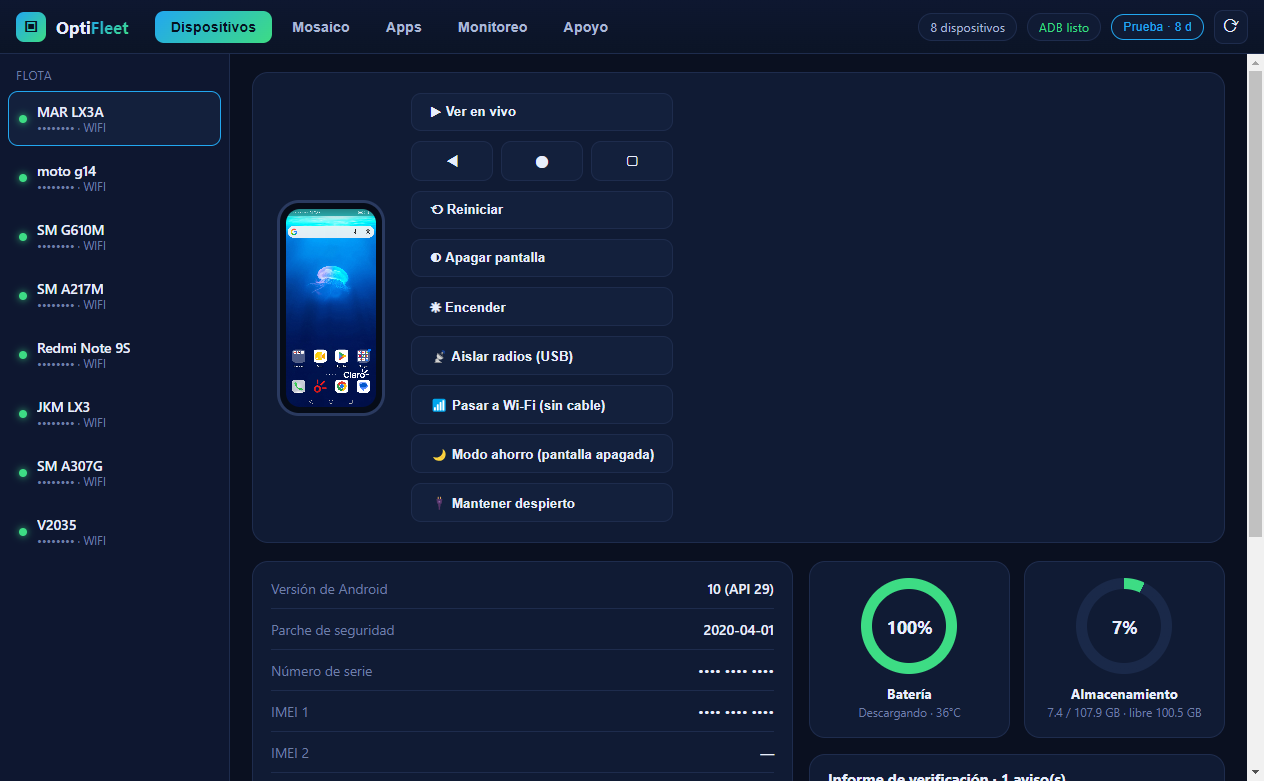Image resolution: width=1264 pixels, height=781 pixels.
Task: Open the Dispositivos tab
Action: (x=213, y=27)
